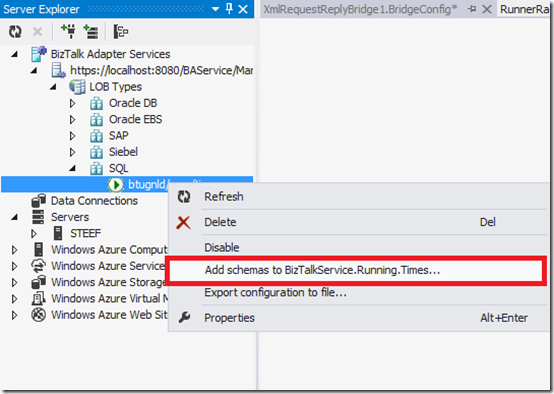Select the STEEF tree label
This screenshot has height=394, width=554.
86,233
